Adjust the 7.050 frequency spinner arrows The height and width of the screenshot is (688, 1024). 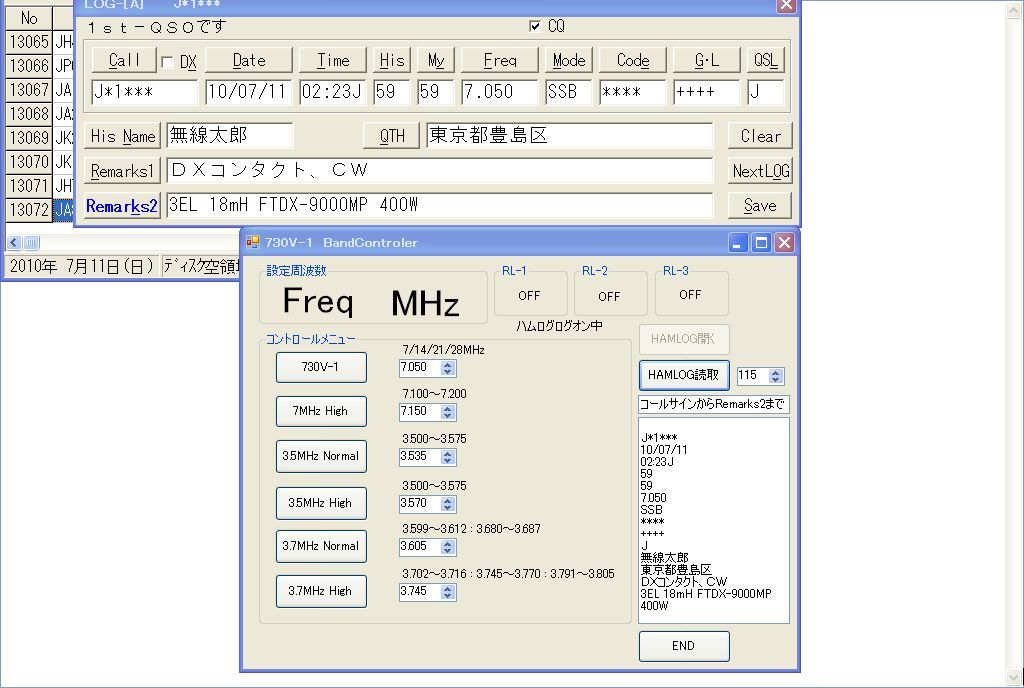447,367
